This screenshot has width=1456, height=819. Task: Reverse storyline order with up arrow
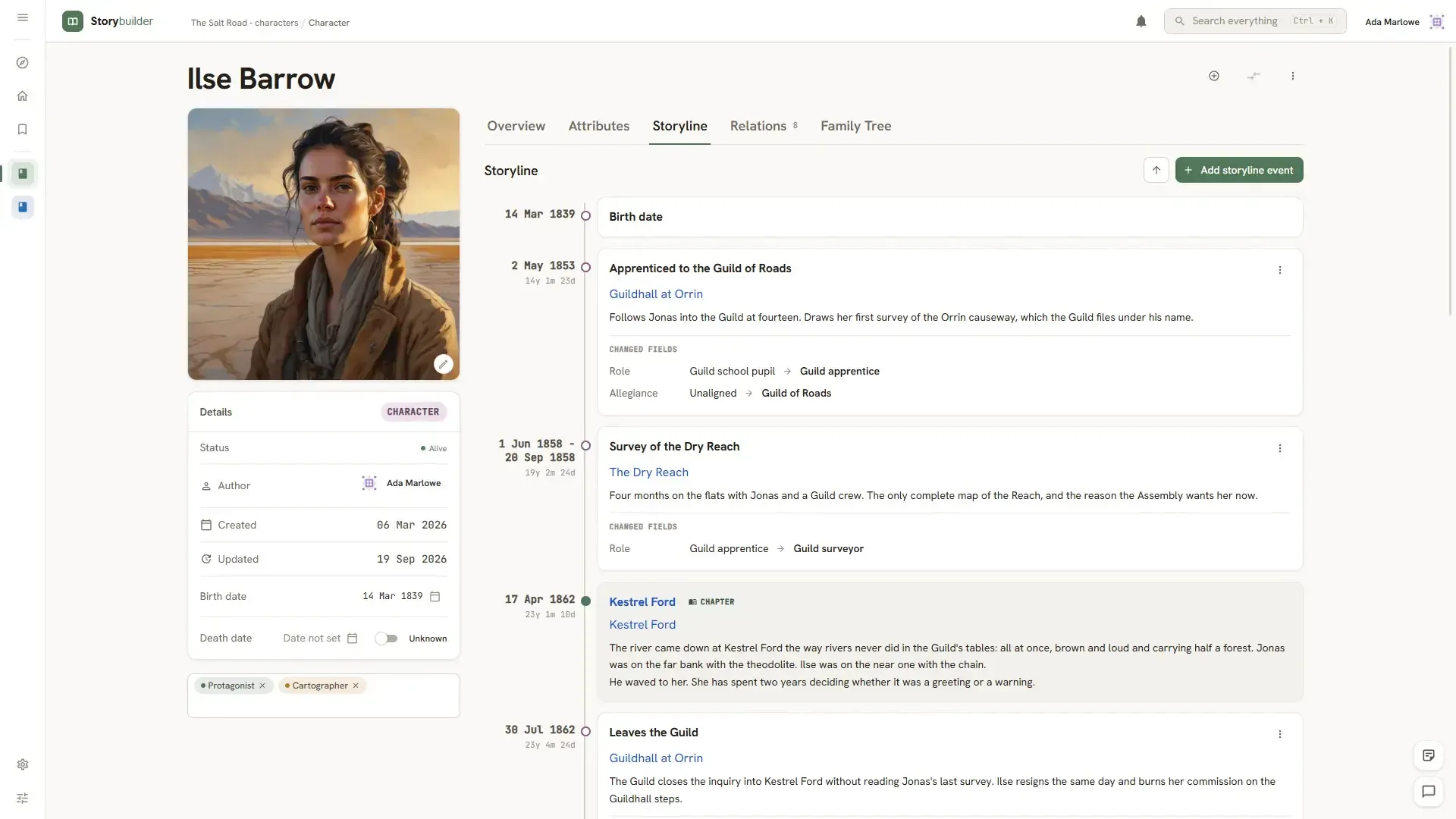point(1156,170)
